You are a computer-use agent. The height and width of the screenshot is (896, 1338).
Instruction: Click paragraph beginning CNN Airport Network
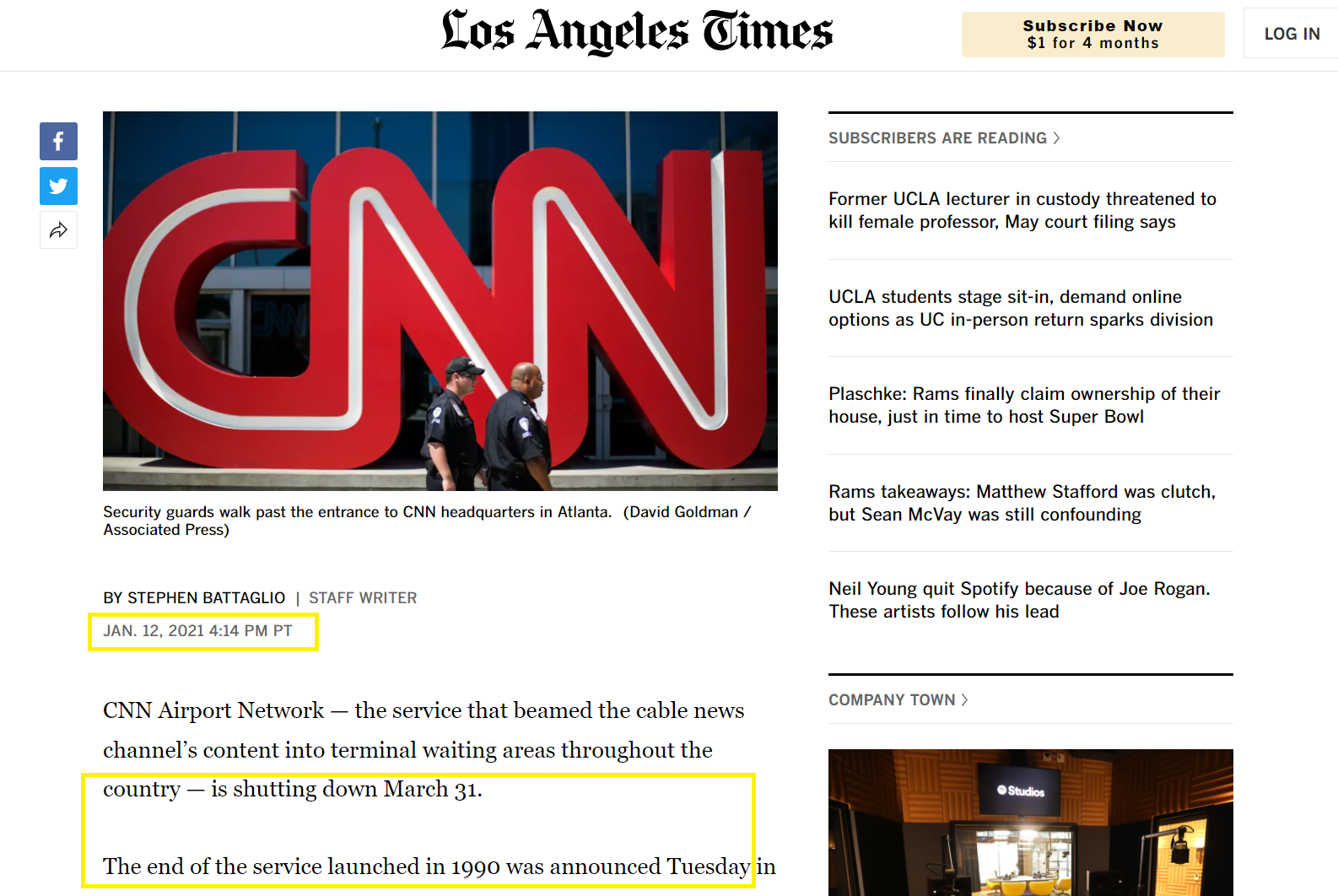click(424, 749)
